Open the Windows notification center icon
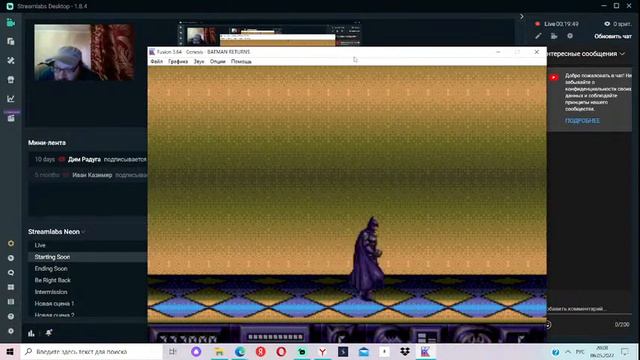640x360 pixels. pos(625,351)
